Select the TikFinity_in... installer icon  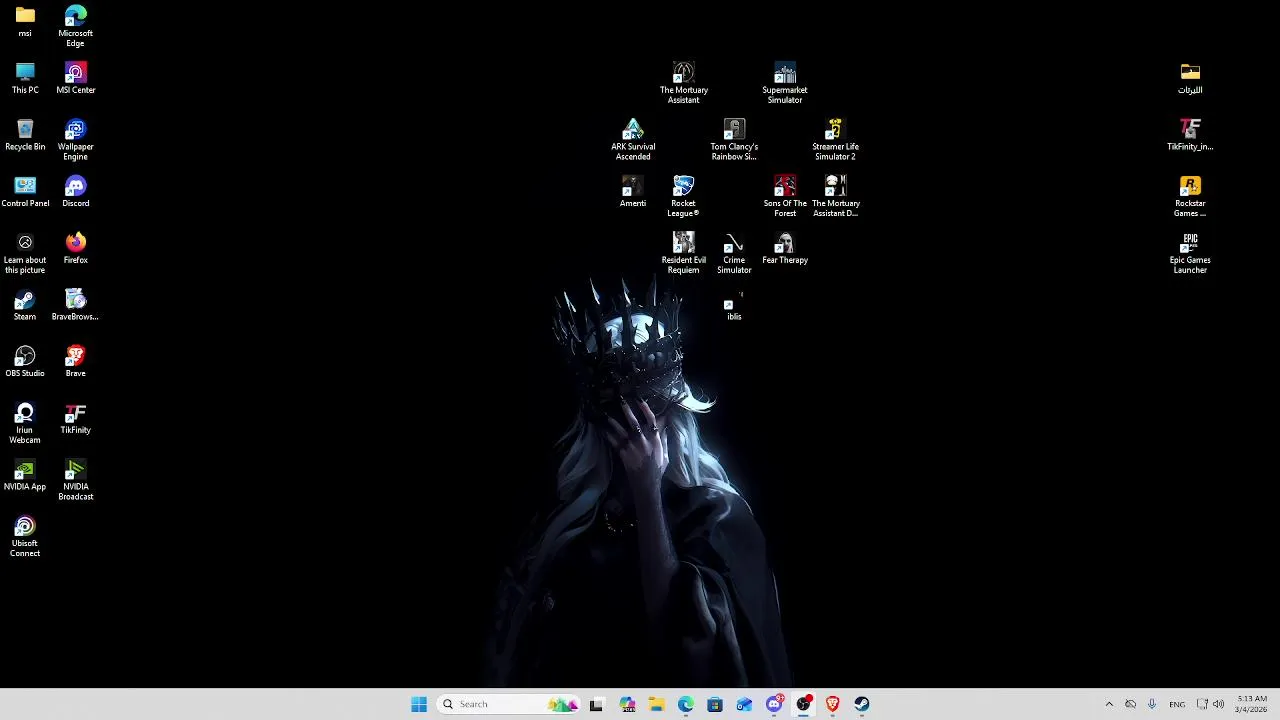point(1190,135)
